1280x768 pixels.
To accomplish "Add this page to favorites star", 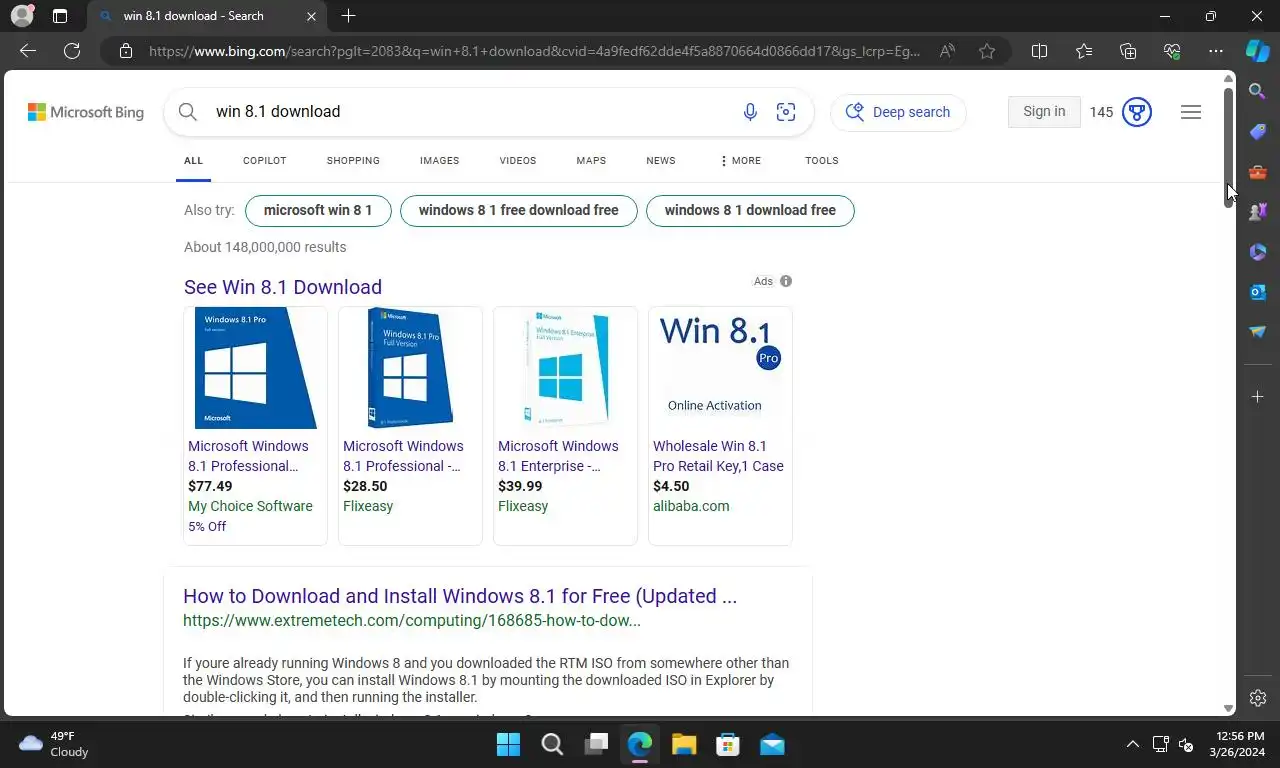I will point(987,51).
